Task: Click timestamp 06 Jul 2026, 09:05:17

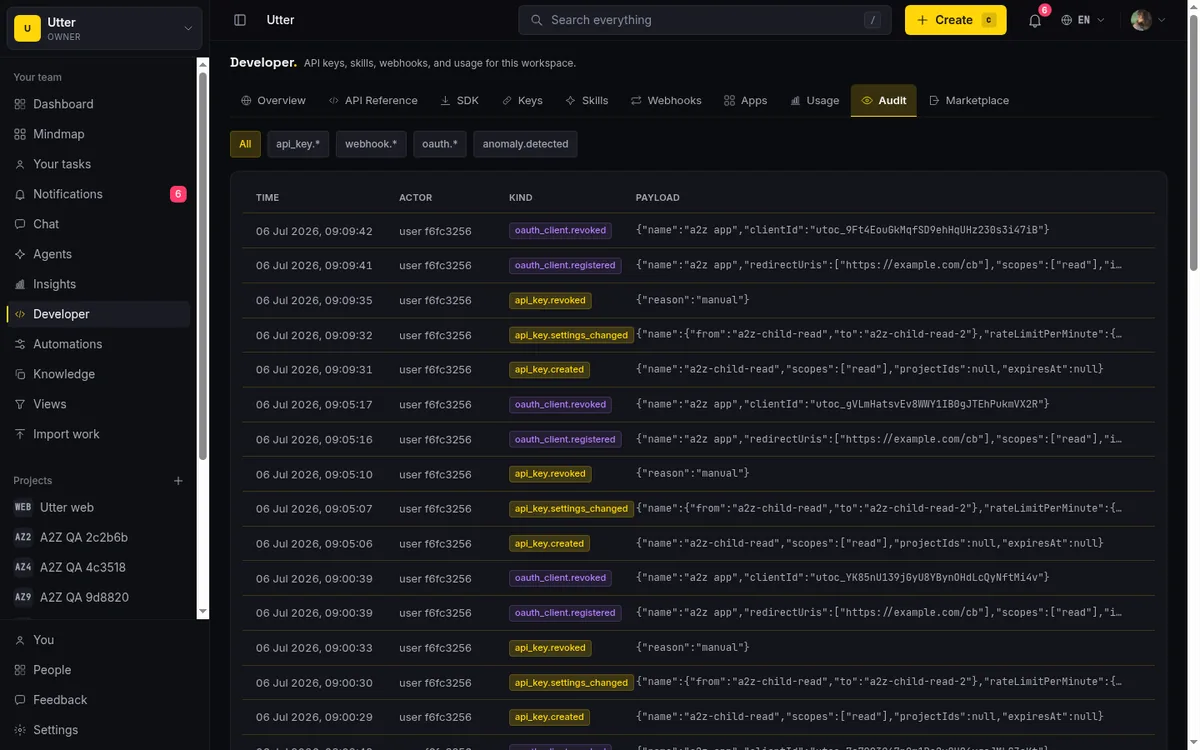Action: [x=314, y=404]
